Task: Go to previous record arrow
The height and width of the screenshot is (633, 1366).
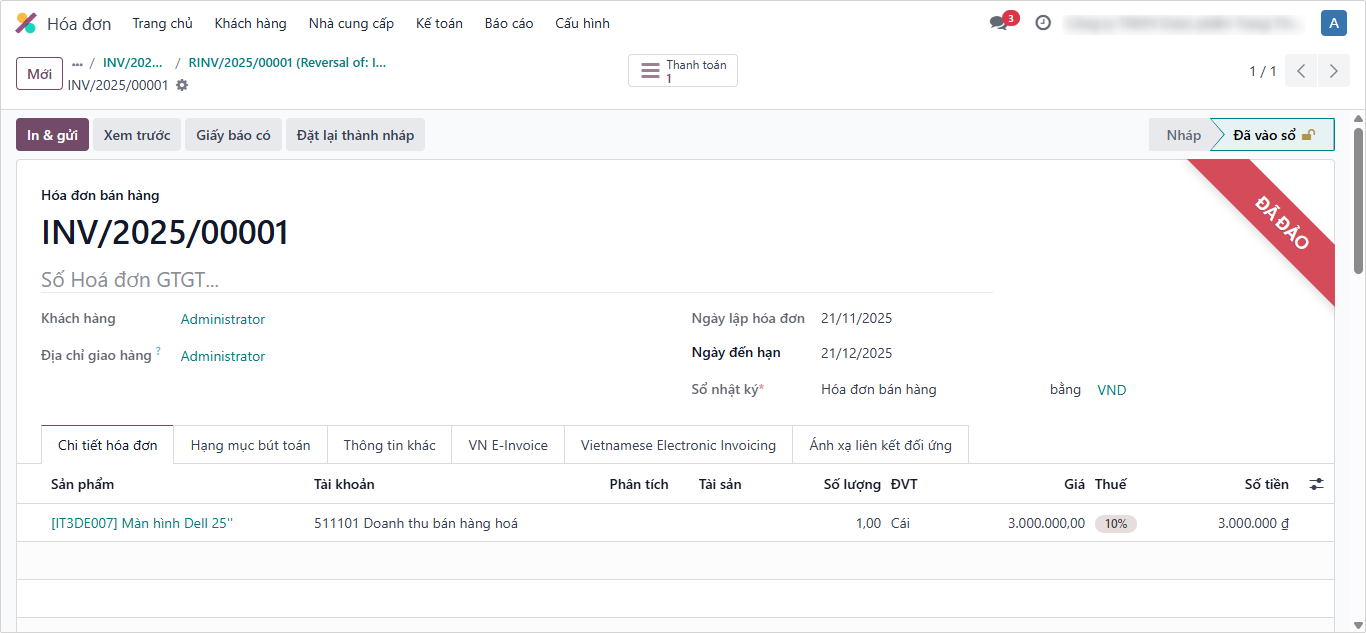Action: tap(1301, 71)
